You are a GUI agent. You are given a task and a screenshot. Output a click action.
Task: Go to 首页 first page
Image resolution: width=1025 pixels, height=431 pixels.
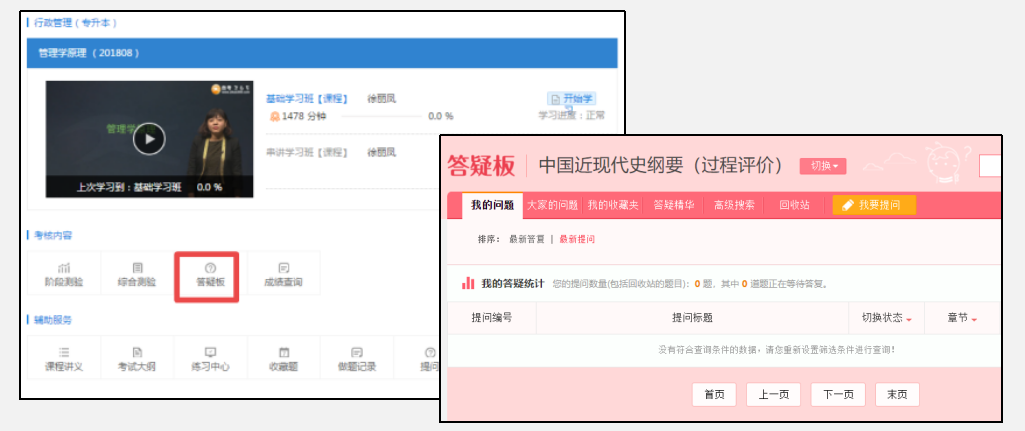click(714, 394)
